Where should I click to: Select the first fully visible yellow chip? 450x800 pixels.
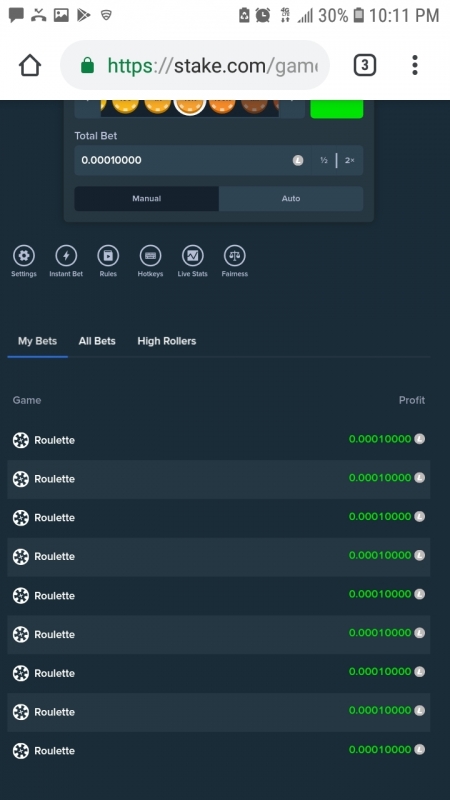tap(126, 105)
